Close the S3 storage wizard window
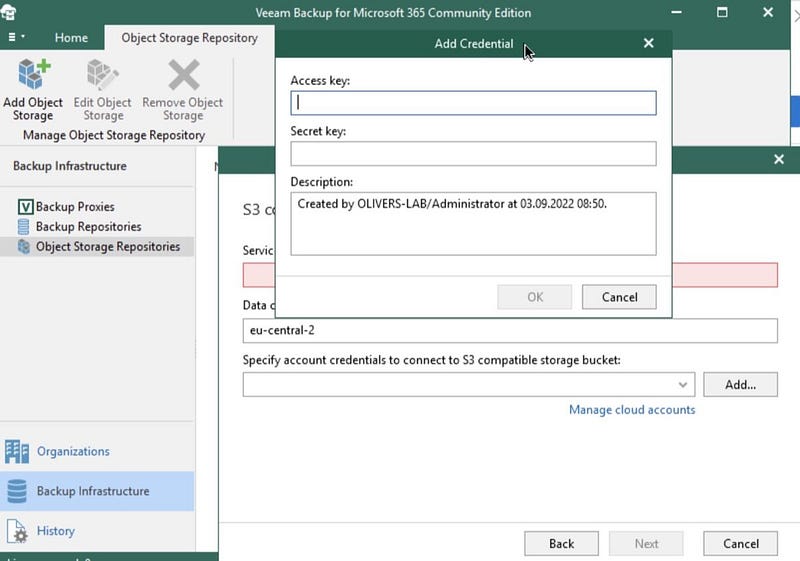The height and width of the screenshot is (561, 800). pyautogui.click(x=779, y=159)
